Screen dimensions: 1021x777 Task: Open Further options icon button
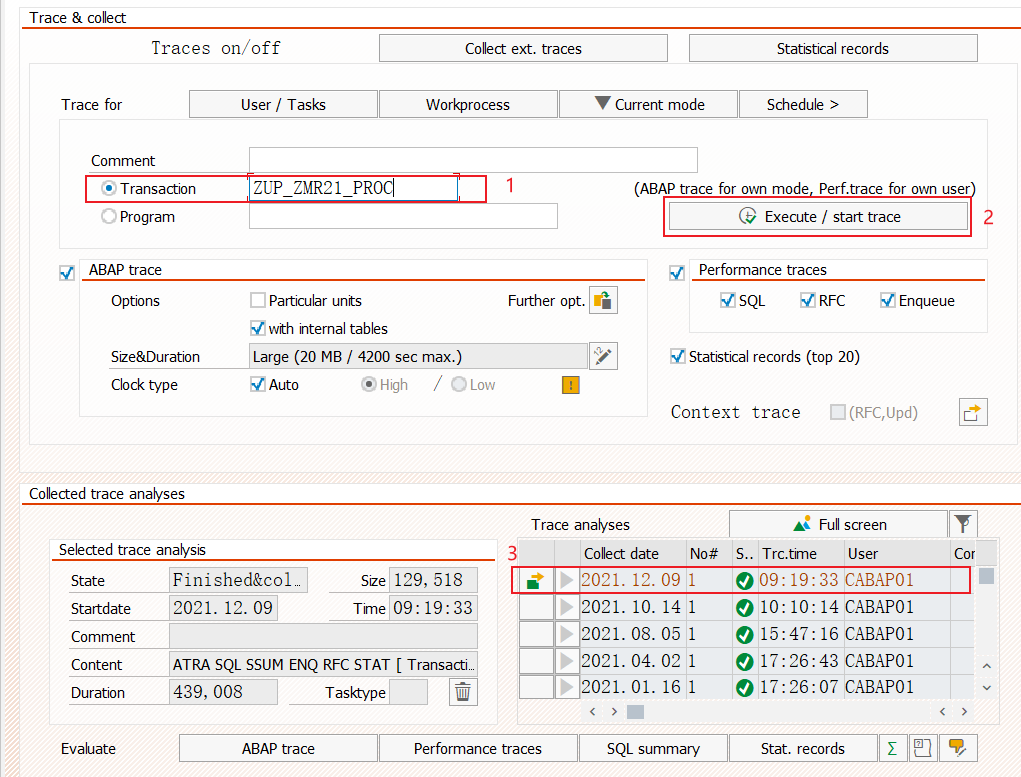603,300
